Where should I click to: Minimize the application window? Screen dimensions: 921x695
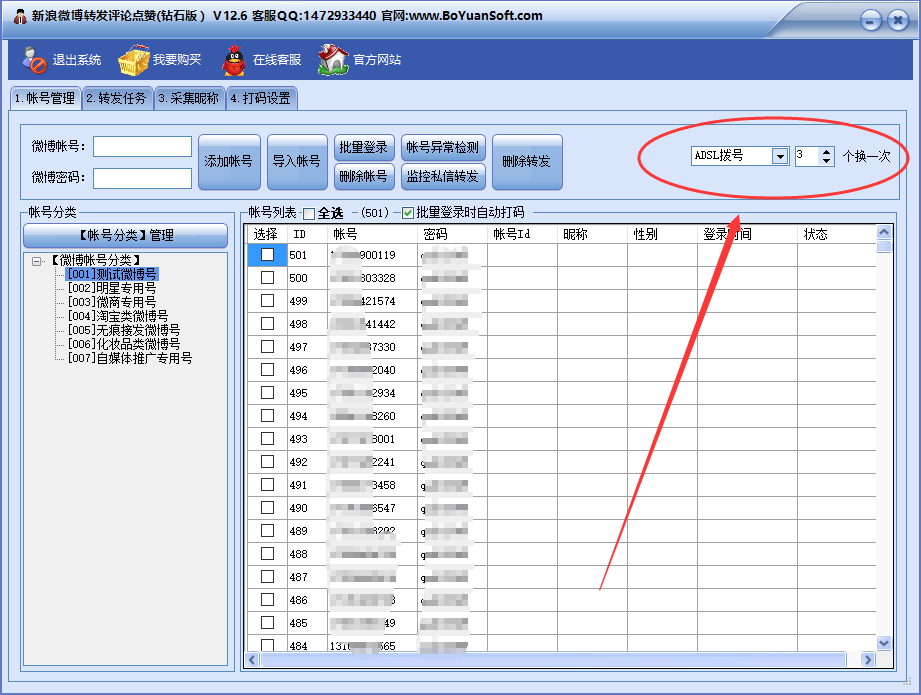click(x=870, y=21)
